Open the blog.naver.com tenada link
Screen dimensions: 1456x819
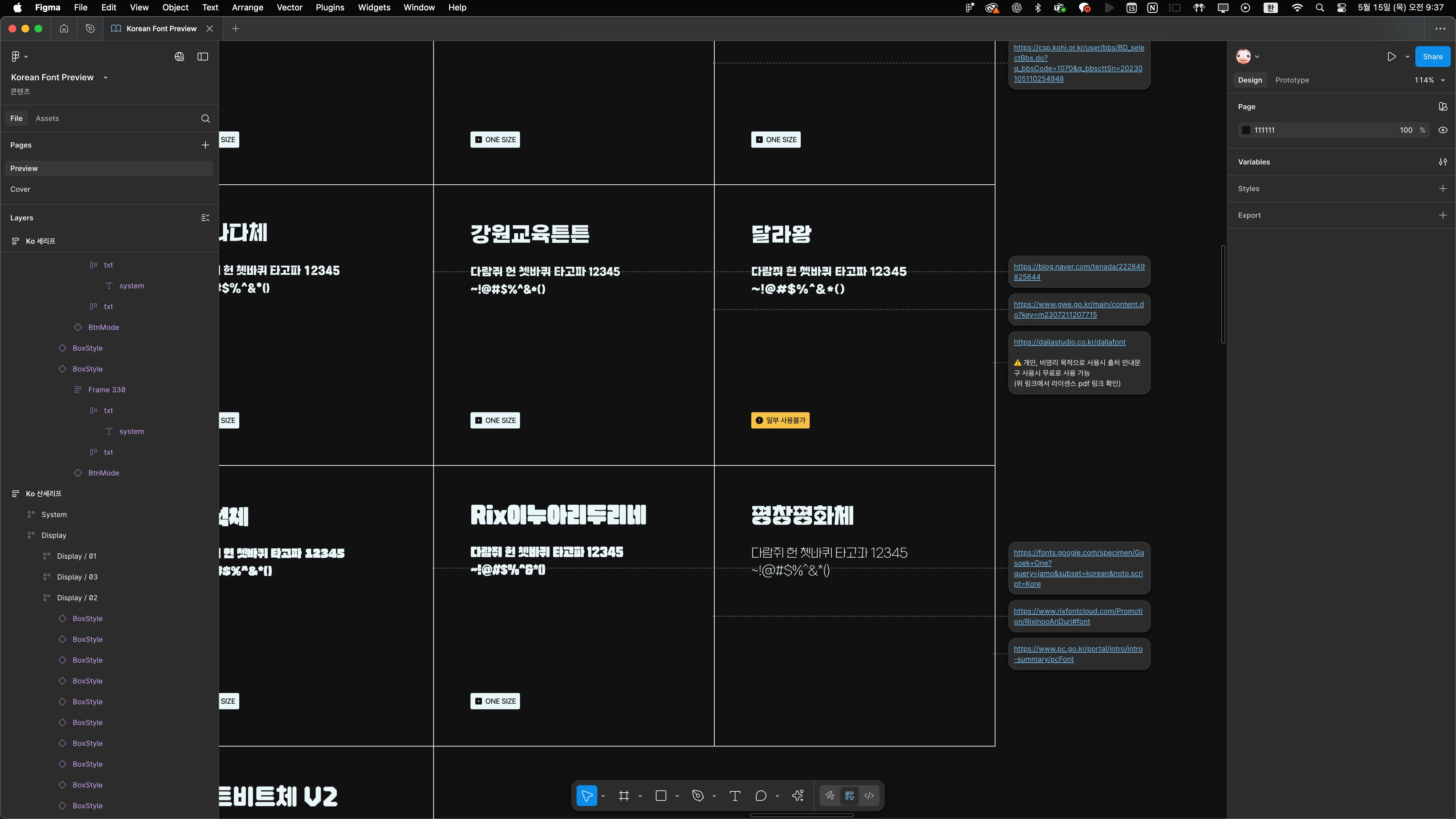(1079, 272)
